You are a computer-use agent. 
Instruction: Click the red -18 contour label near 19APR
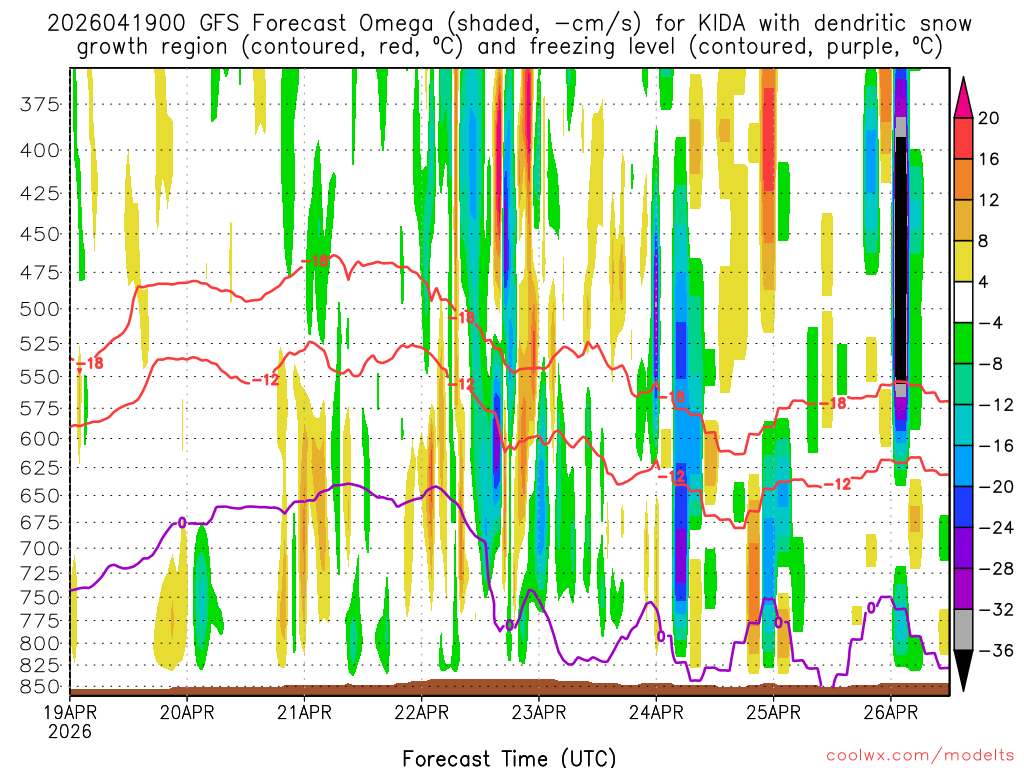[90, 363]
